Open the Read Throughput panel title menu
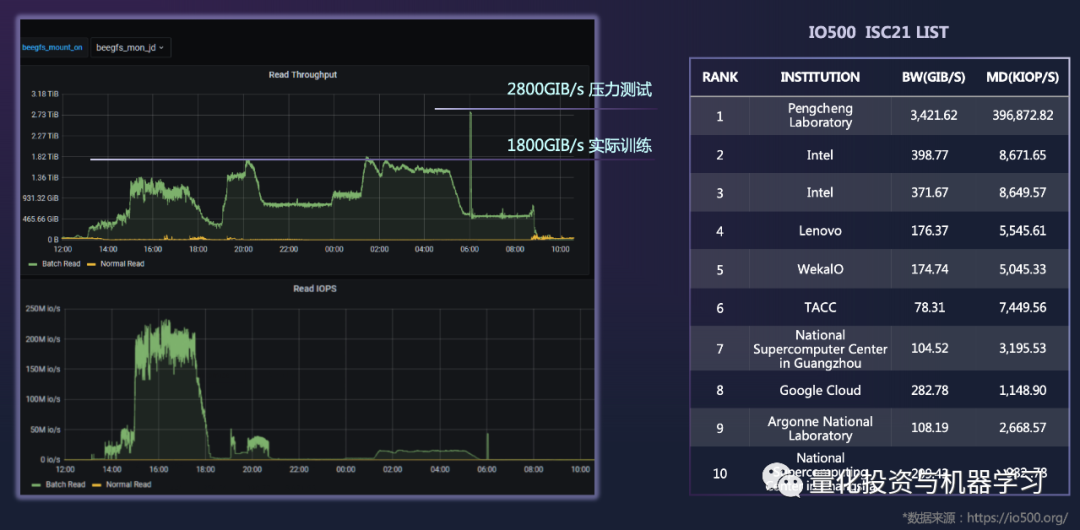Viewport: 1080px width, 530px height. point(302,75)
